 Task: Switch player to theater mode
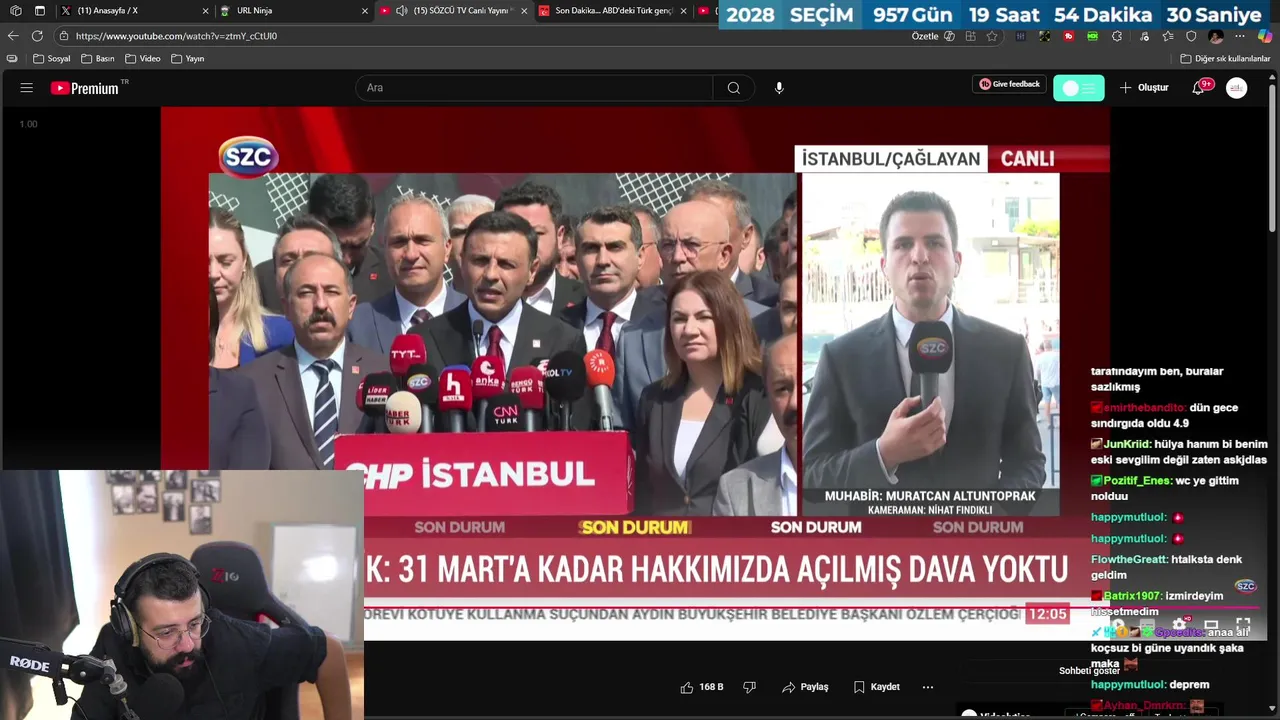[x=1211, y=625]
